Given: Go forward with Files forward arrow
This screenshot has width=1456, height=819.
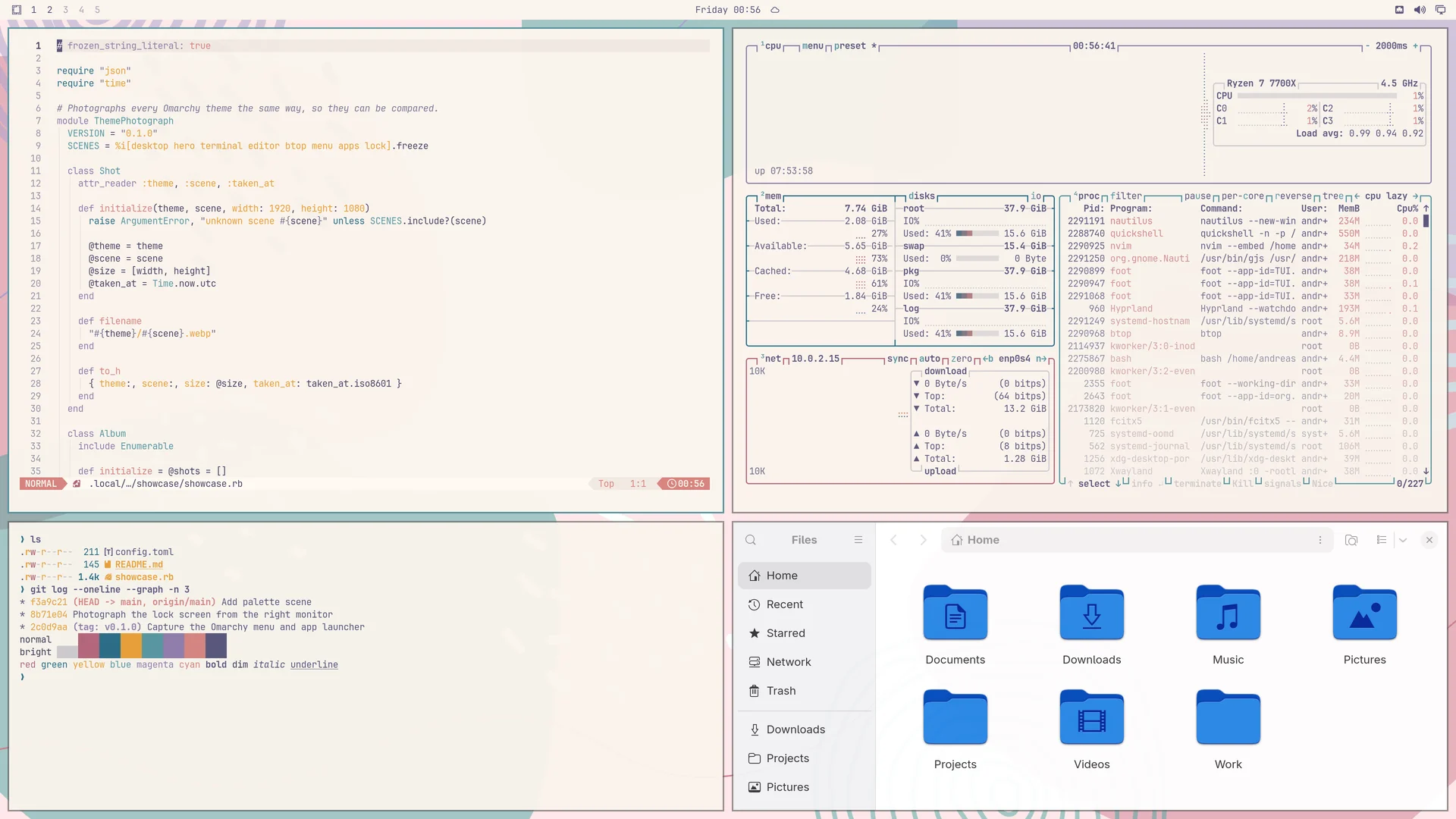Looking at the screenshot, I should (923, 540).
